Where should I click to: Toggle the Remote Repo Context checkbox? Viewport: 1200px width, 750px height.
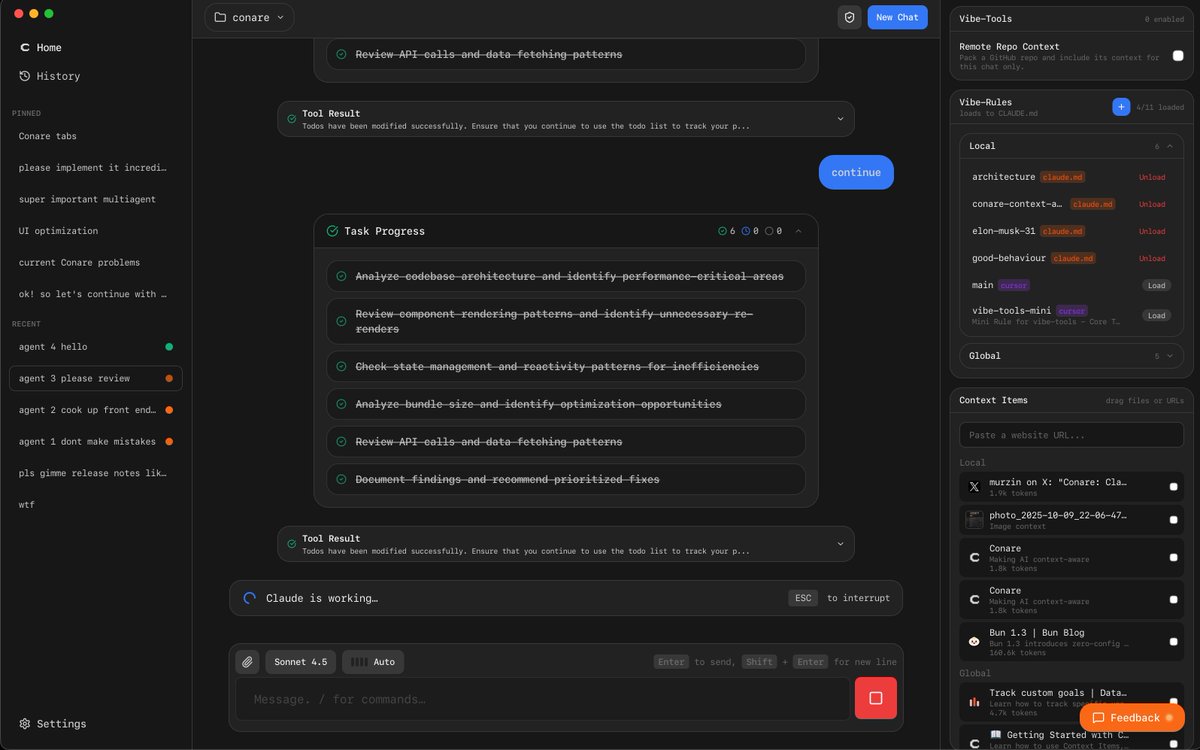[x=1178, y=56]
